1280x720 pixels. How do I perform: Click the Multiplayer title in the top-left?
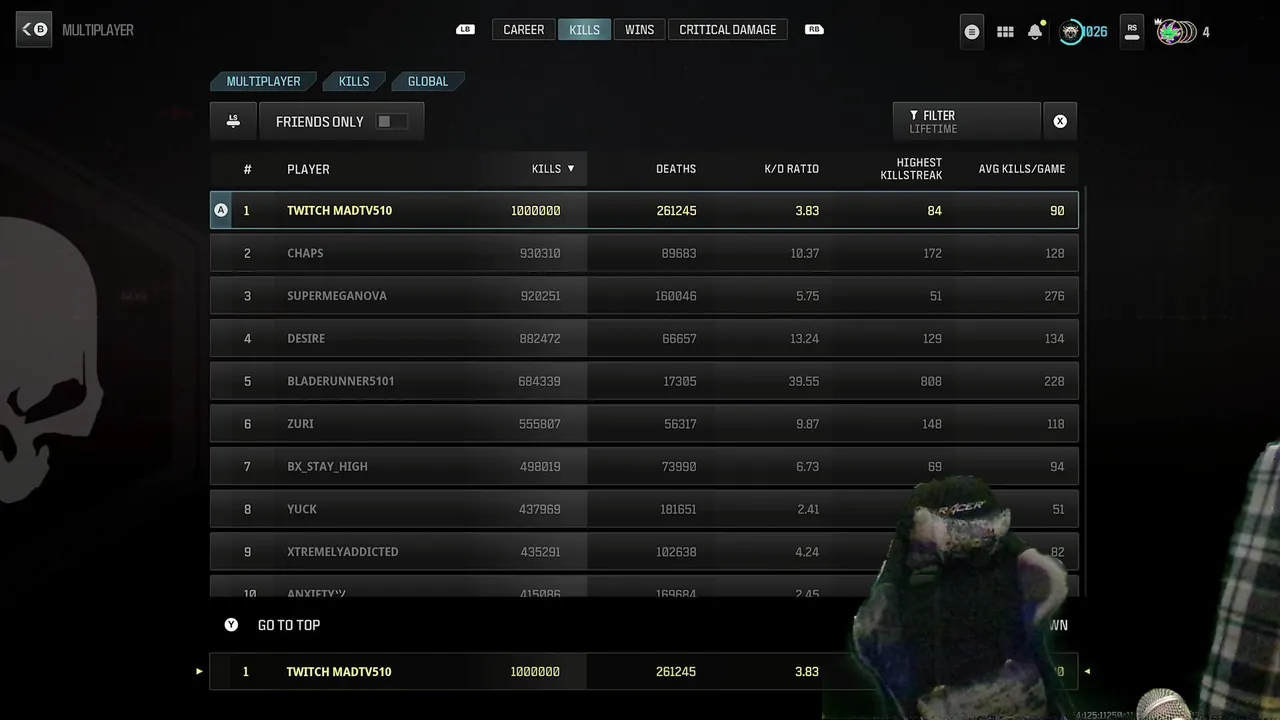pyautogui.click(x=98, y=30)
